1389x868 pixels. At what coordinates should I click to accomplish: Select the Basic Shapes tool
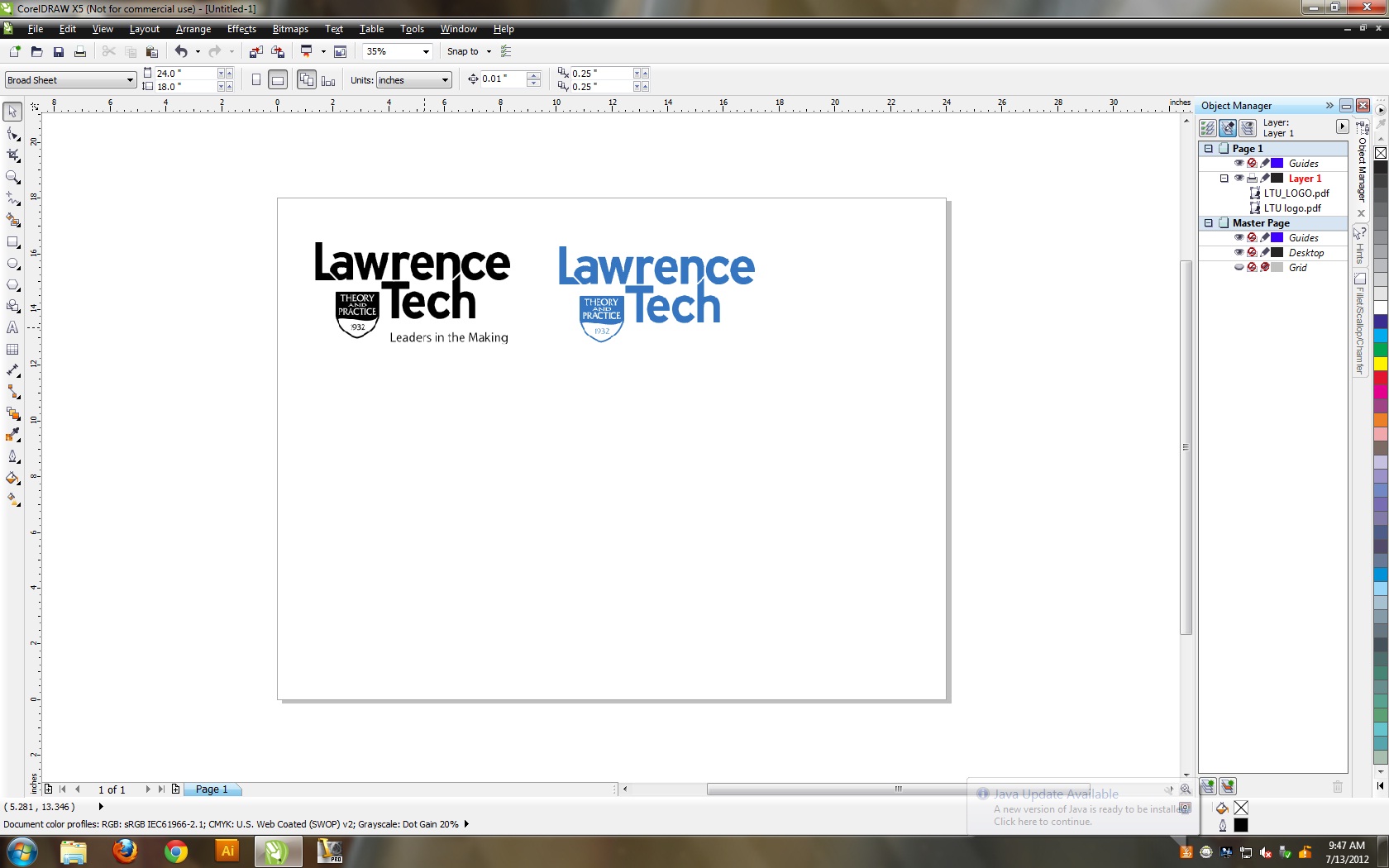coord(12,306)
